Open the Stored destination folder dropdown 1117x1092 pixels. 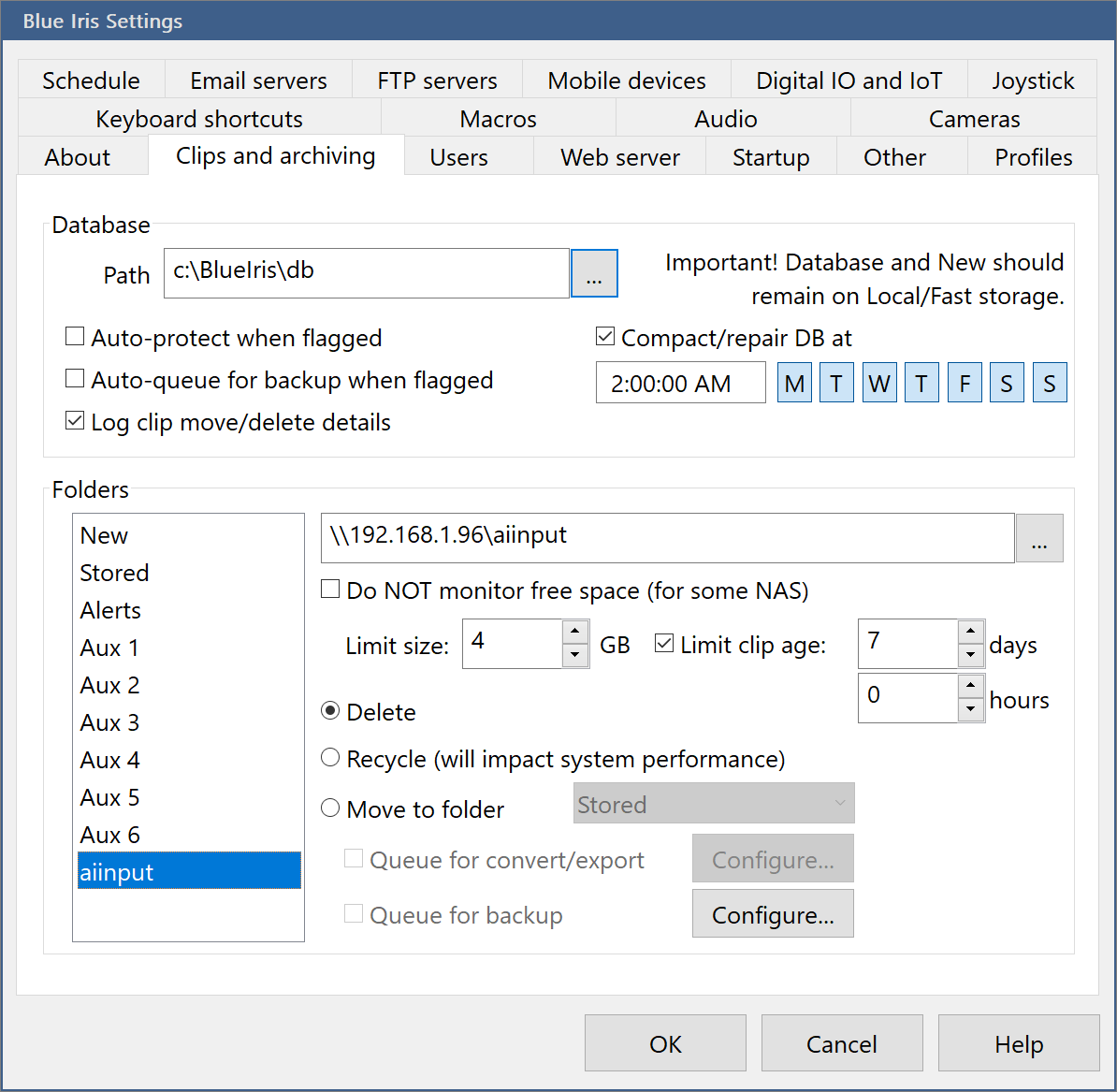[x=714, y=804]
